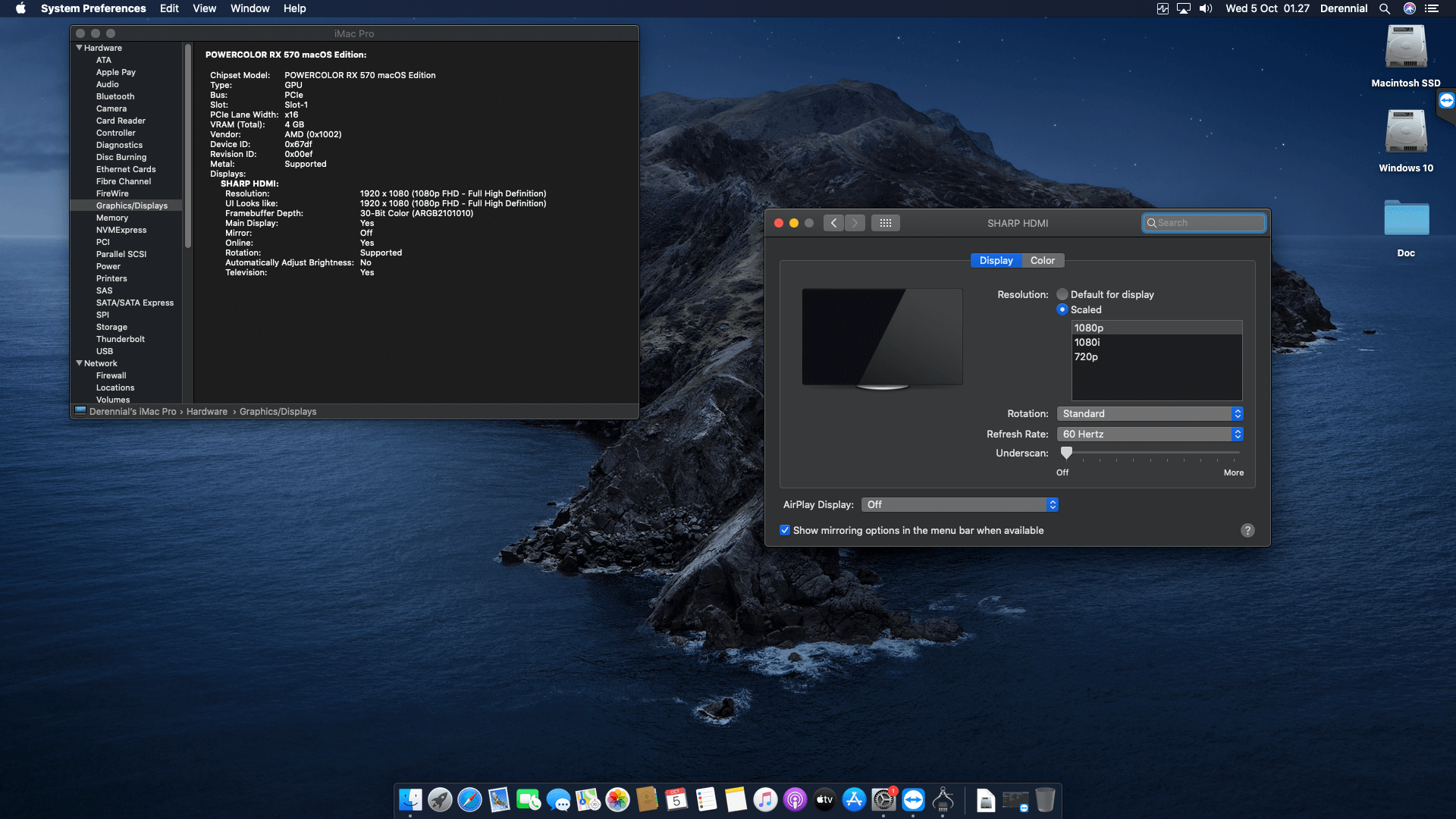Open Spotlight search from the menu bar
The width and height of the screenshot is (1456, 819).
point(1385,9)
